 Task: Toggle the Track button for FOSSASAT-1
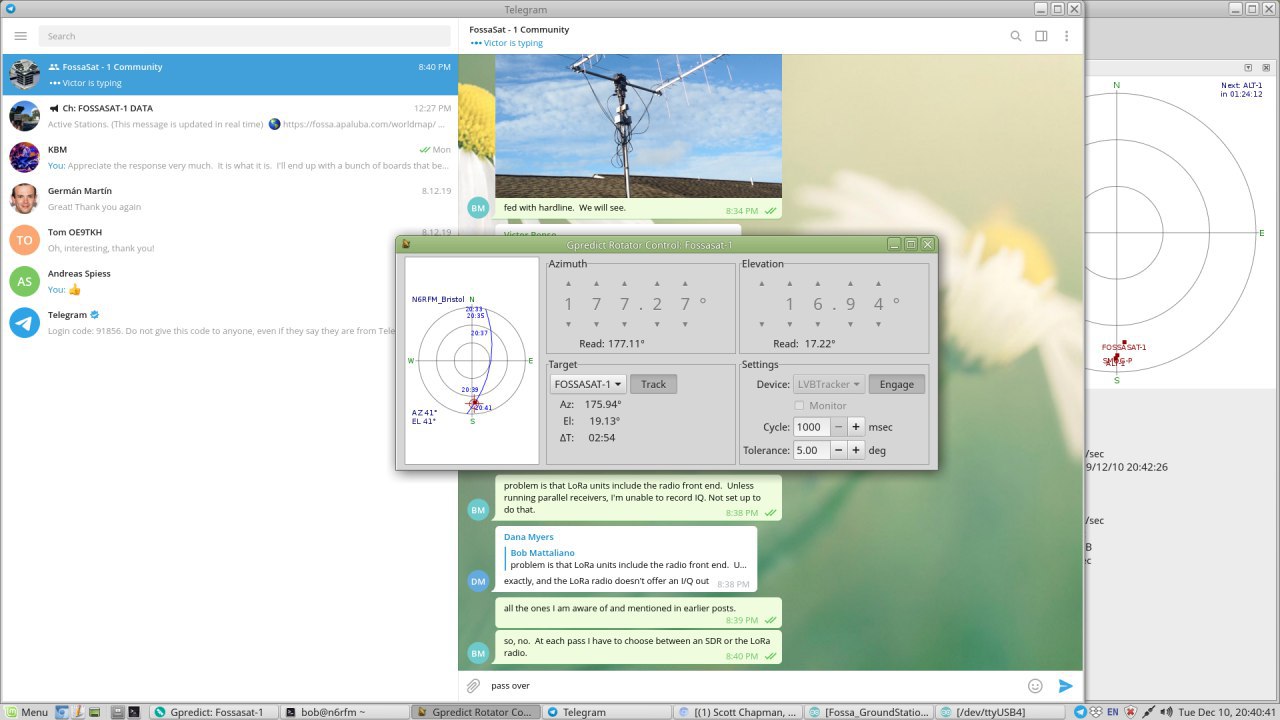653,384
